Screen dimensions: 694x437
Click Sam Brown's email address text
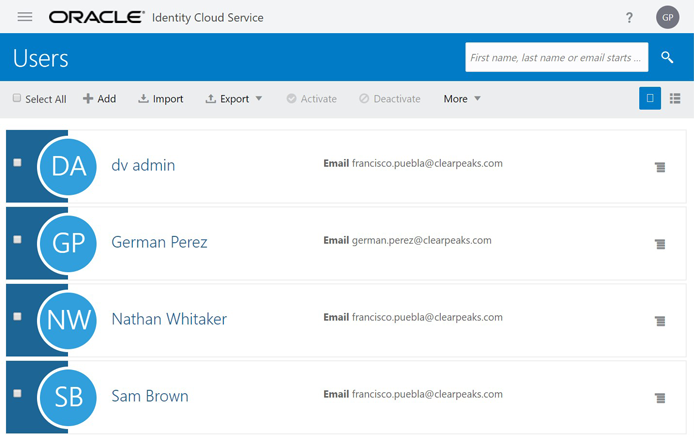click(x=427, y=394)
